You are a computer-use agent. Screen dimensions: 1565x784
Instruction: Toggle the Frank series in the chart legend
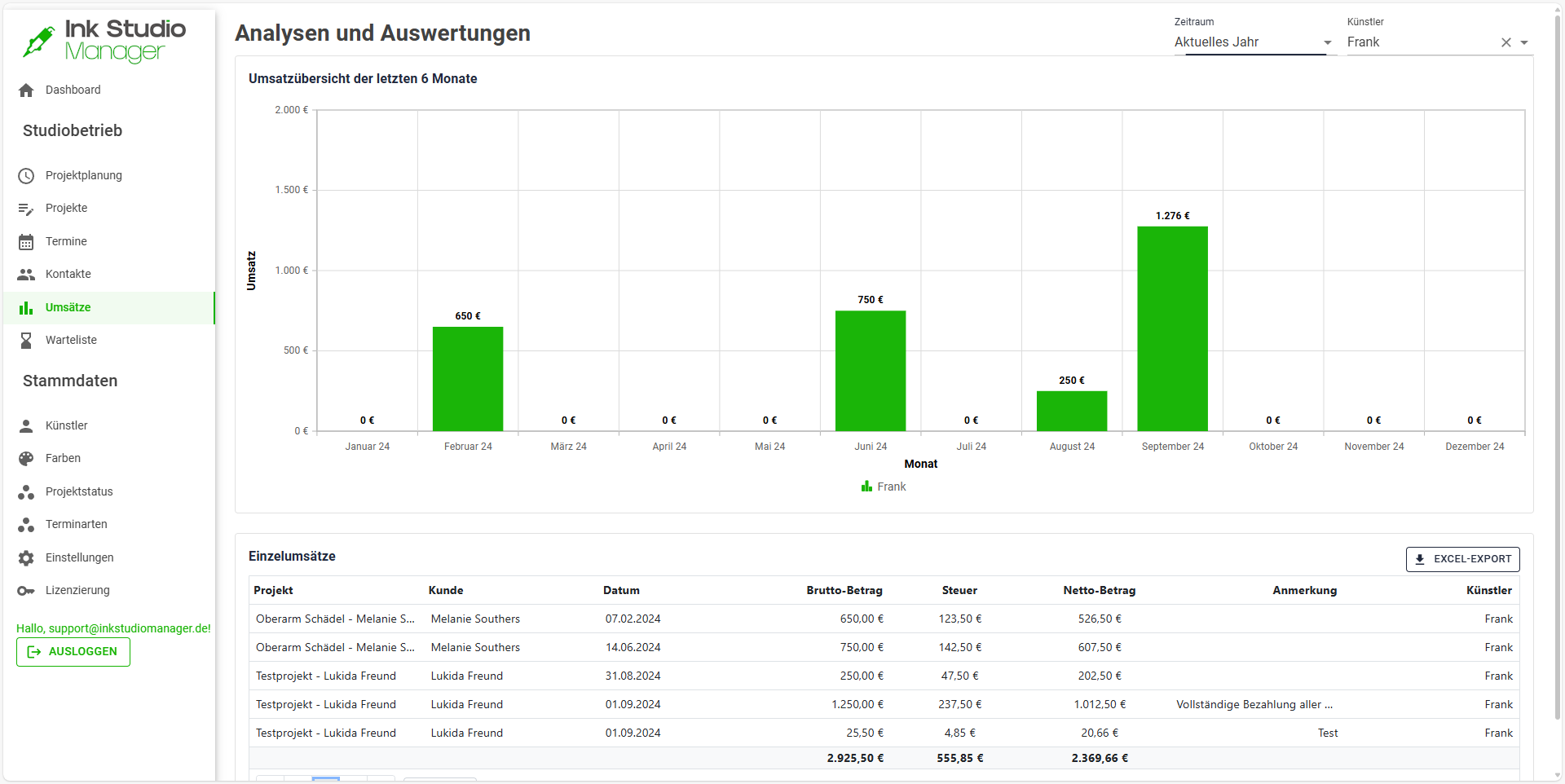pyautogui.click(x=884, y=487)
